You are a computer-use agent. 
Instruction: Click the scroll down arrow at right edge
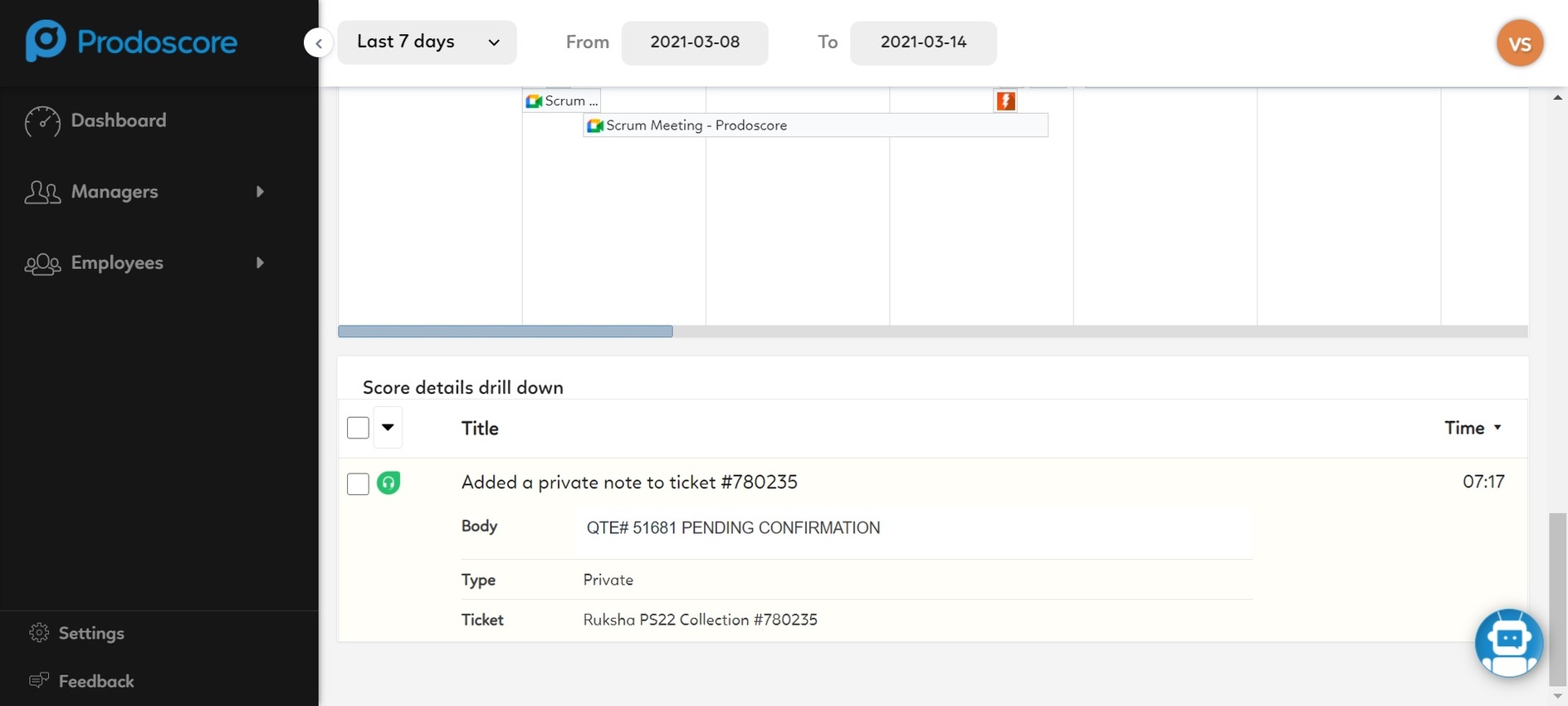click(1557, 696)
